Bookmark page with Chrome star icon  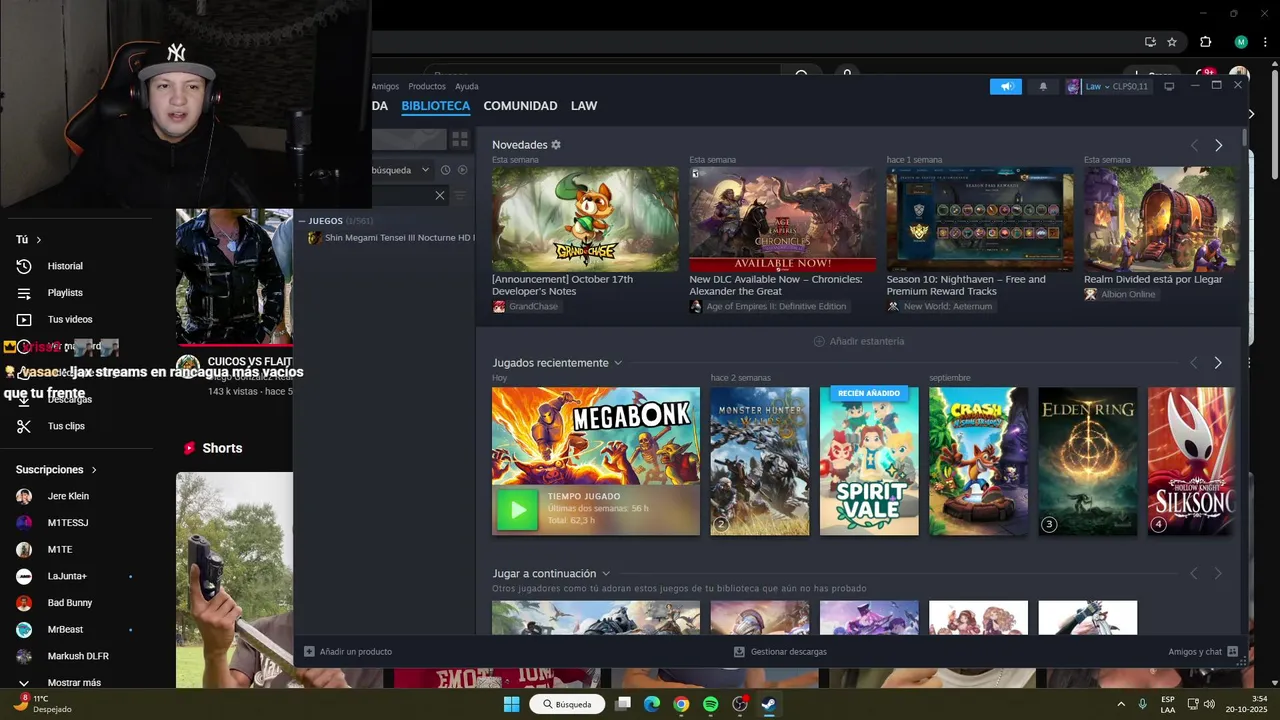1172,42
